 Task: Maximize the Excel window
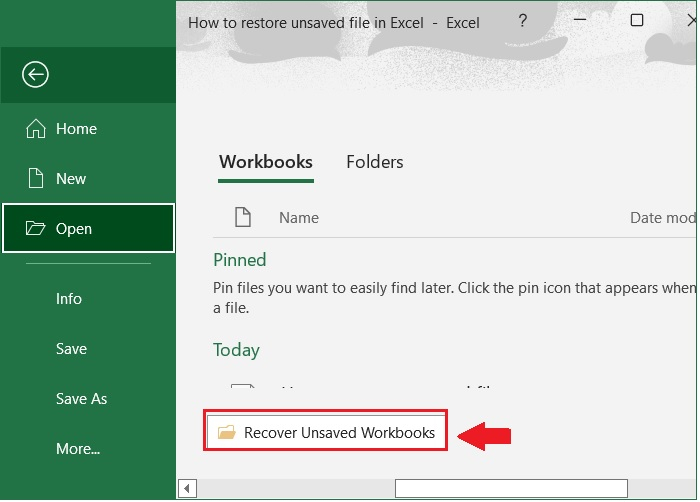[x=637, y=20]
